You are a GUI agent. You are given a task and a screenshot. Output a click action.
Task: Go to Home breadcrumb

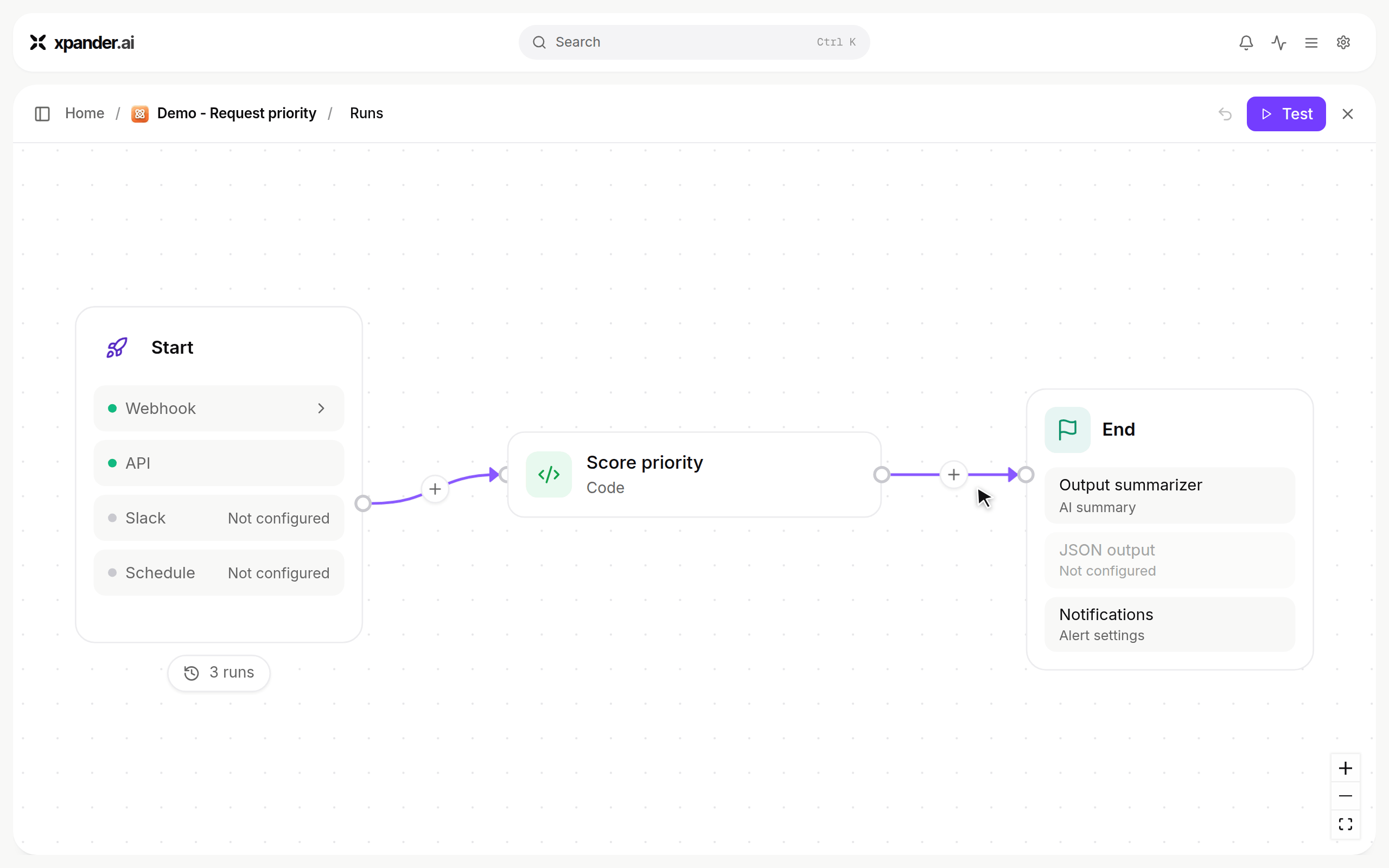click(x=85, y=114)
